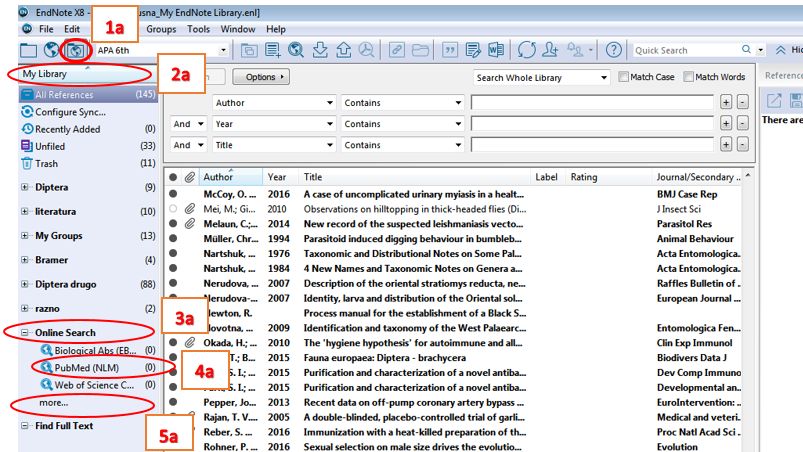This screenshot has width=803, height=452.
Task: Click the Go to Word Processor icon
Action: (x=496, y=50)
